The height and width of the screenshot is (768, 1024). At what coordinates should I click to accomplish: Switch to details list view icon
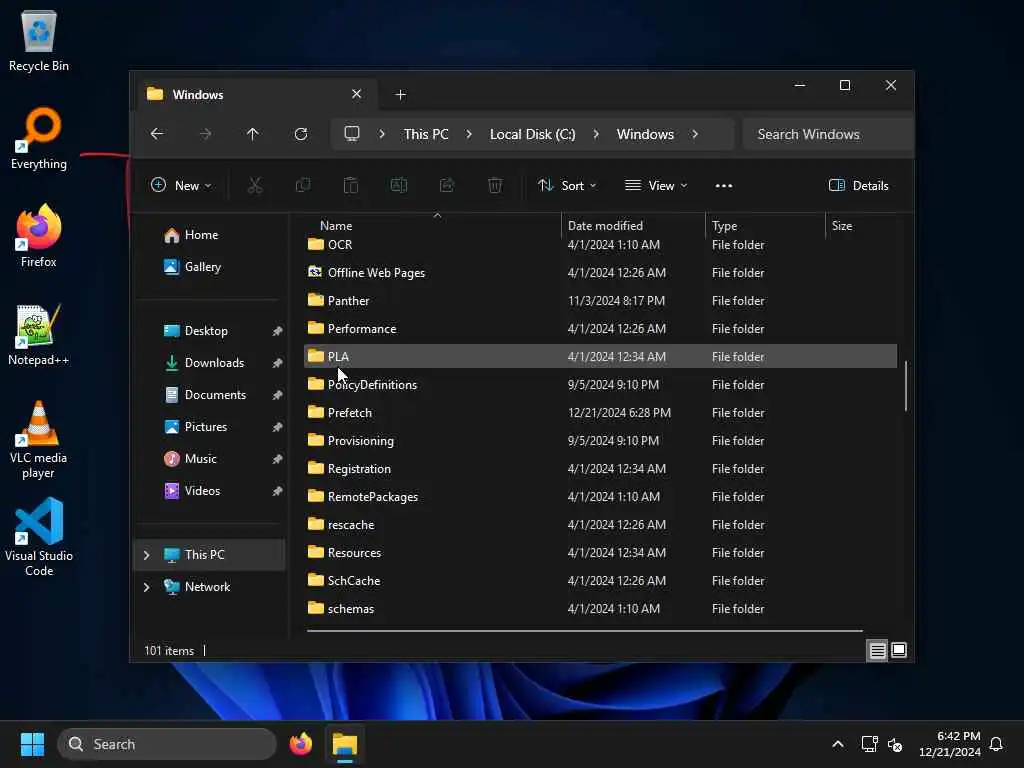[x=877, y=650]
